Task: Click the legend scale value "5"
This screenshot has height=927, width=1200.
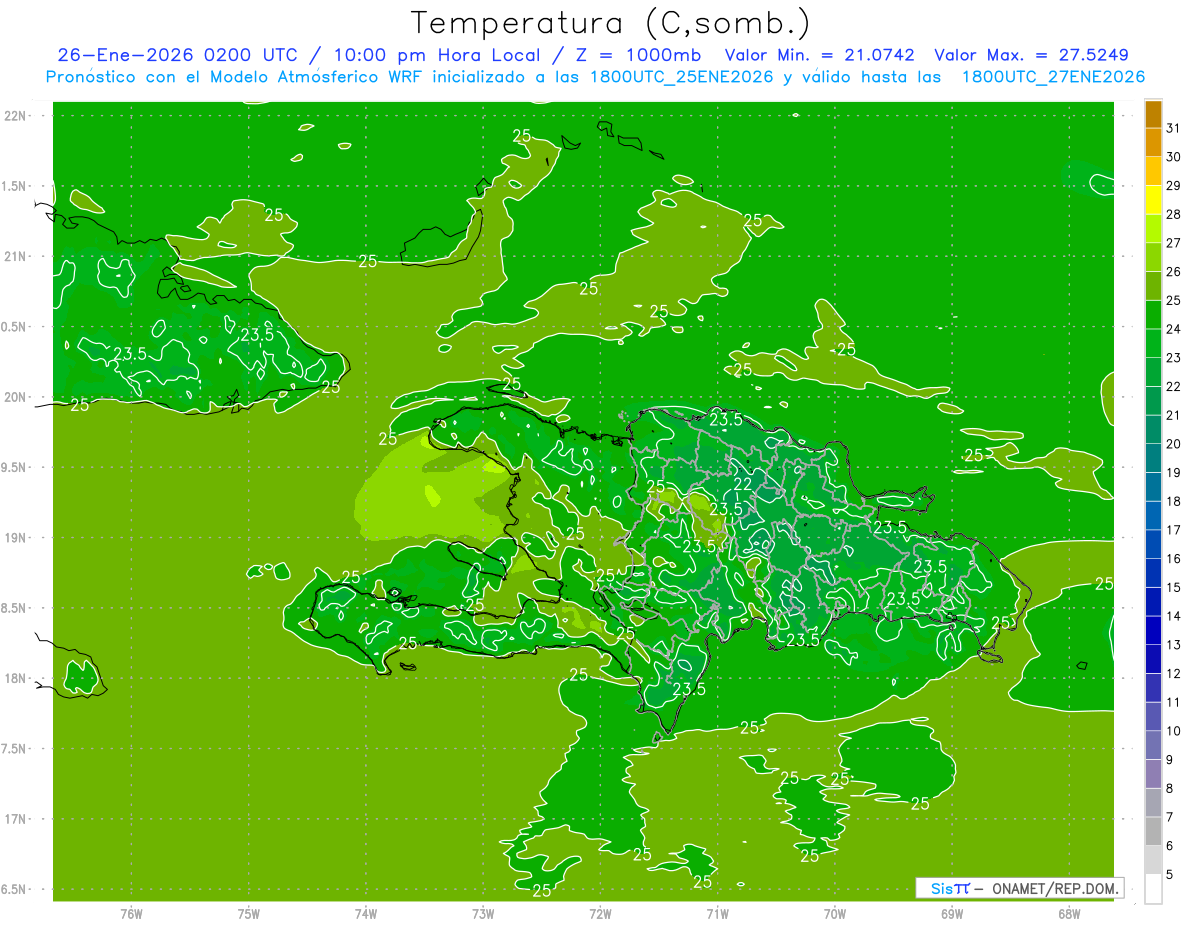Action: 1170,874
